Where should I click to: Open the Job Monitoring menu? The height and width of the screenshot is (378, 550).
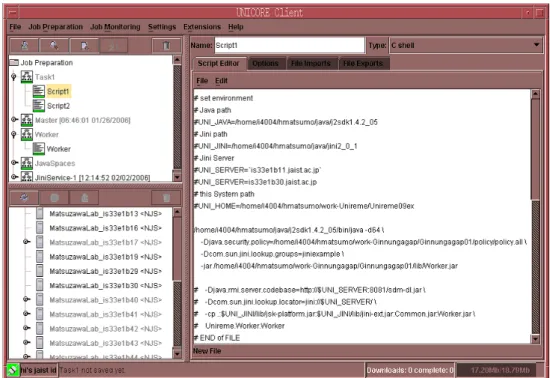coord(115,27)
